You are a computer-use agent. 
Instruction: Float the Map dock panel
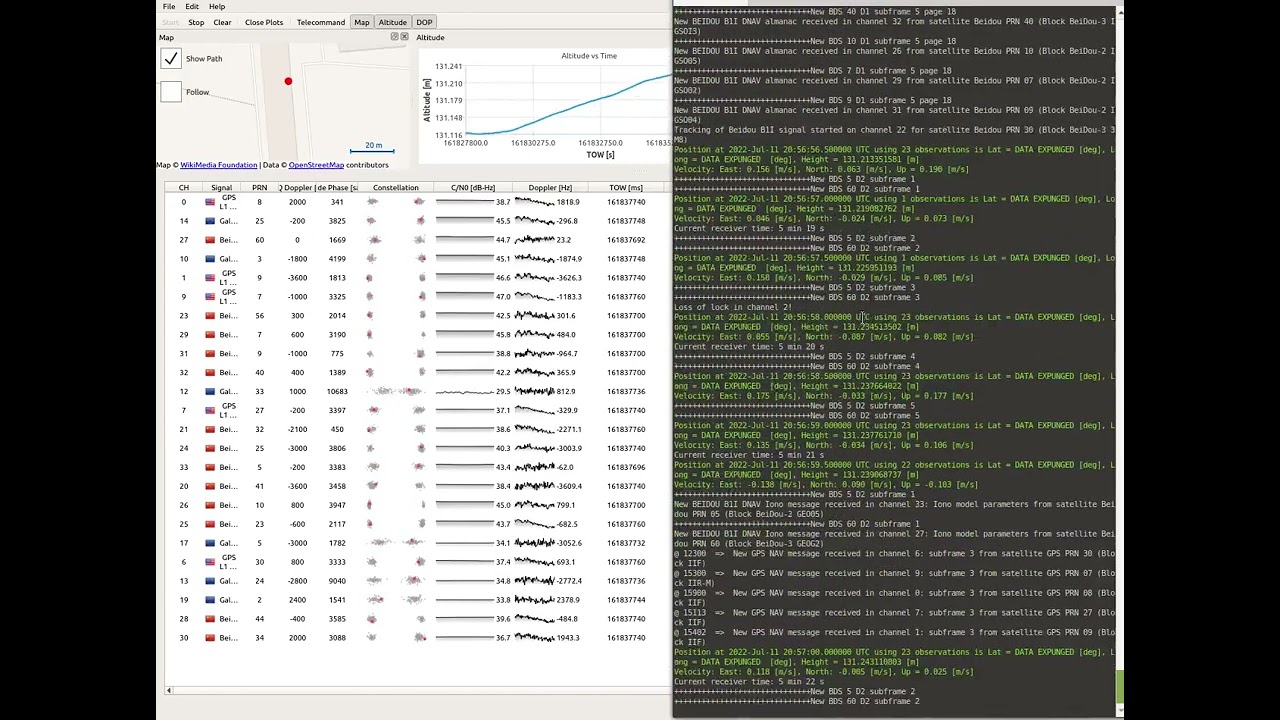pos(395,37)
